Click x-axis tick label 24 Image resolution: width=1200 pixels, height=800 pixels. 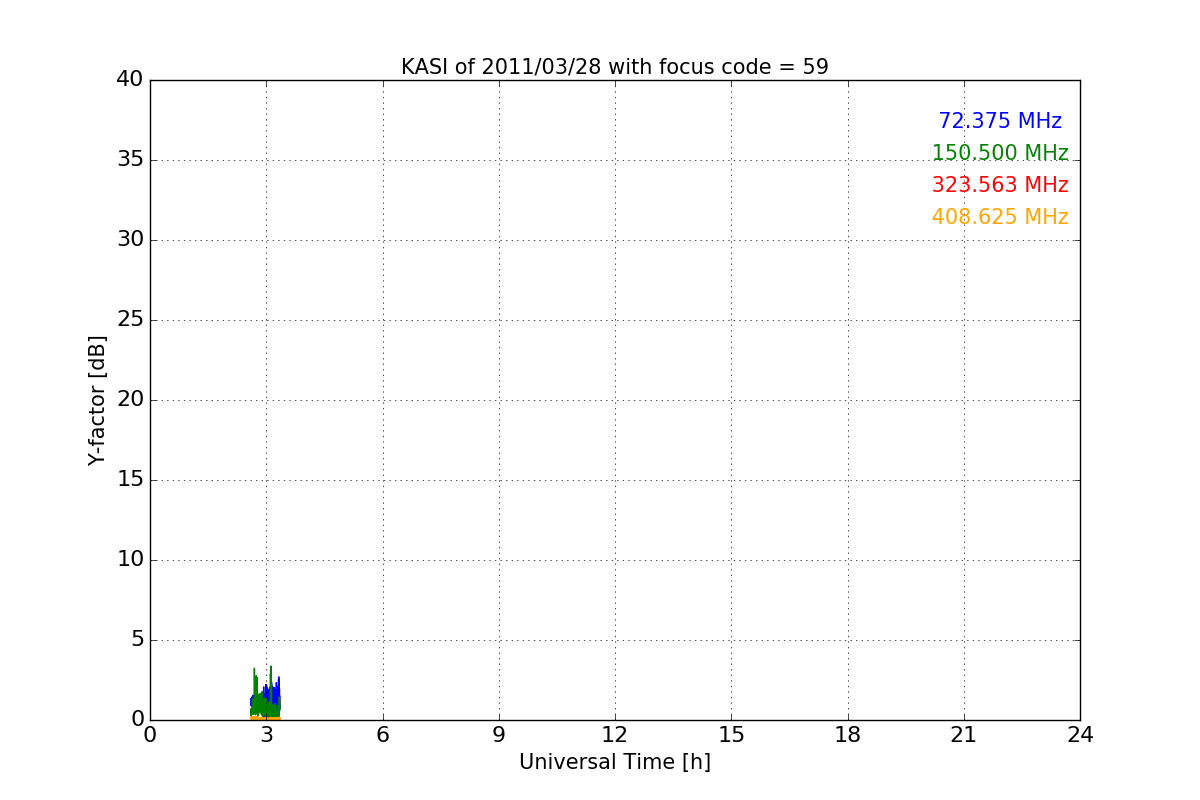[x=1080, y=735]
